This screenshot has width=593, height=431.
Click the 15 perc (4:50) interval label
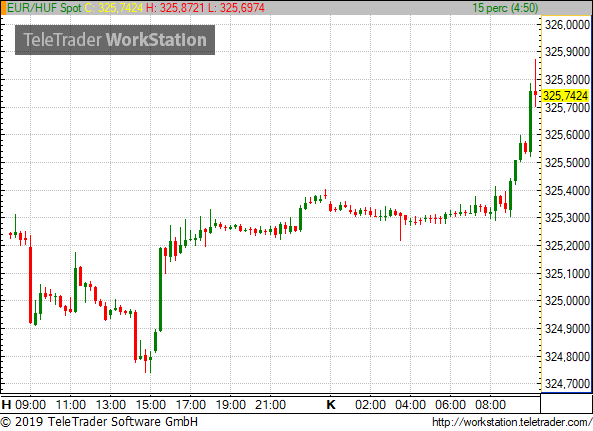tap(505, 8)
